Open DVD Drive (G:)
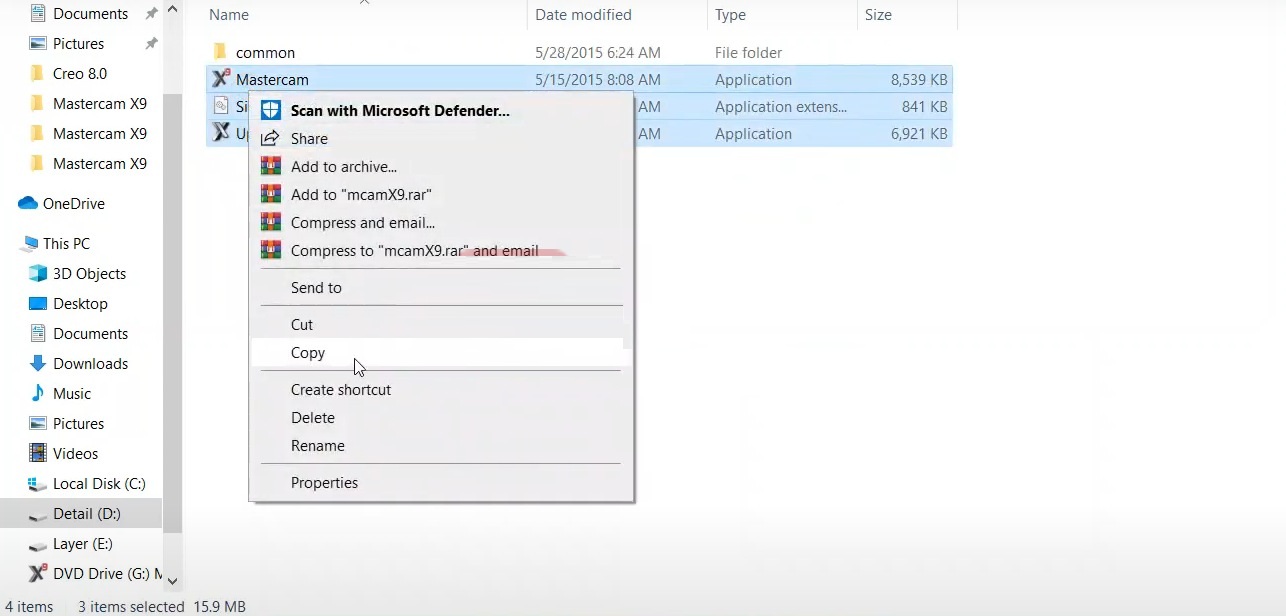1286x616 pixels. 107,574
